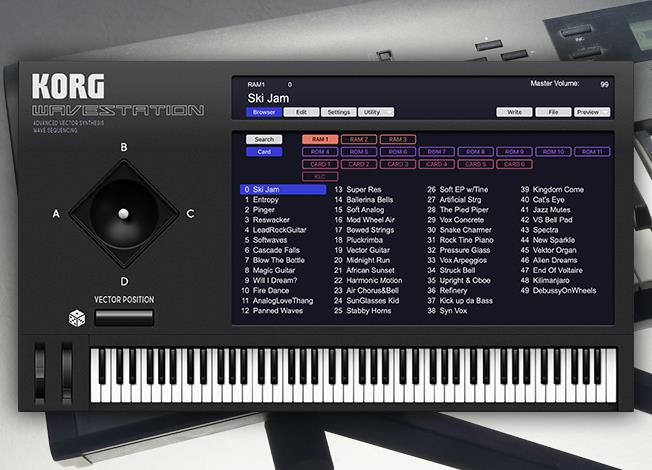Screen dimensions: 652x470
Task: Select the ROM 8 bank
Action: (x=476, y=152)
